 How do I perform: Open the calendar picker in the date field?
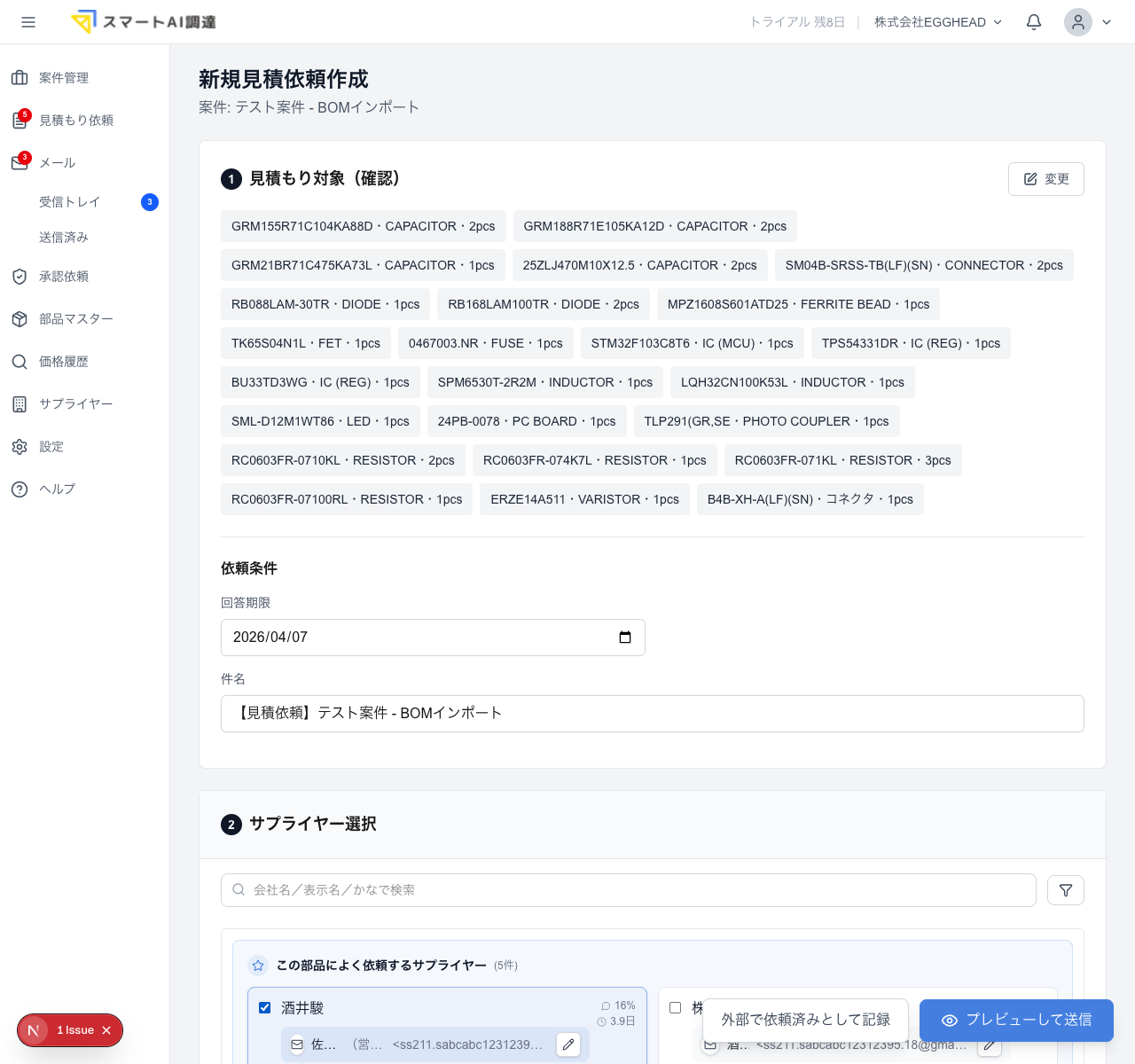point(625,638)
